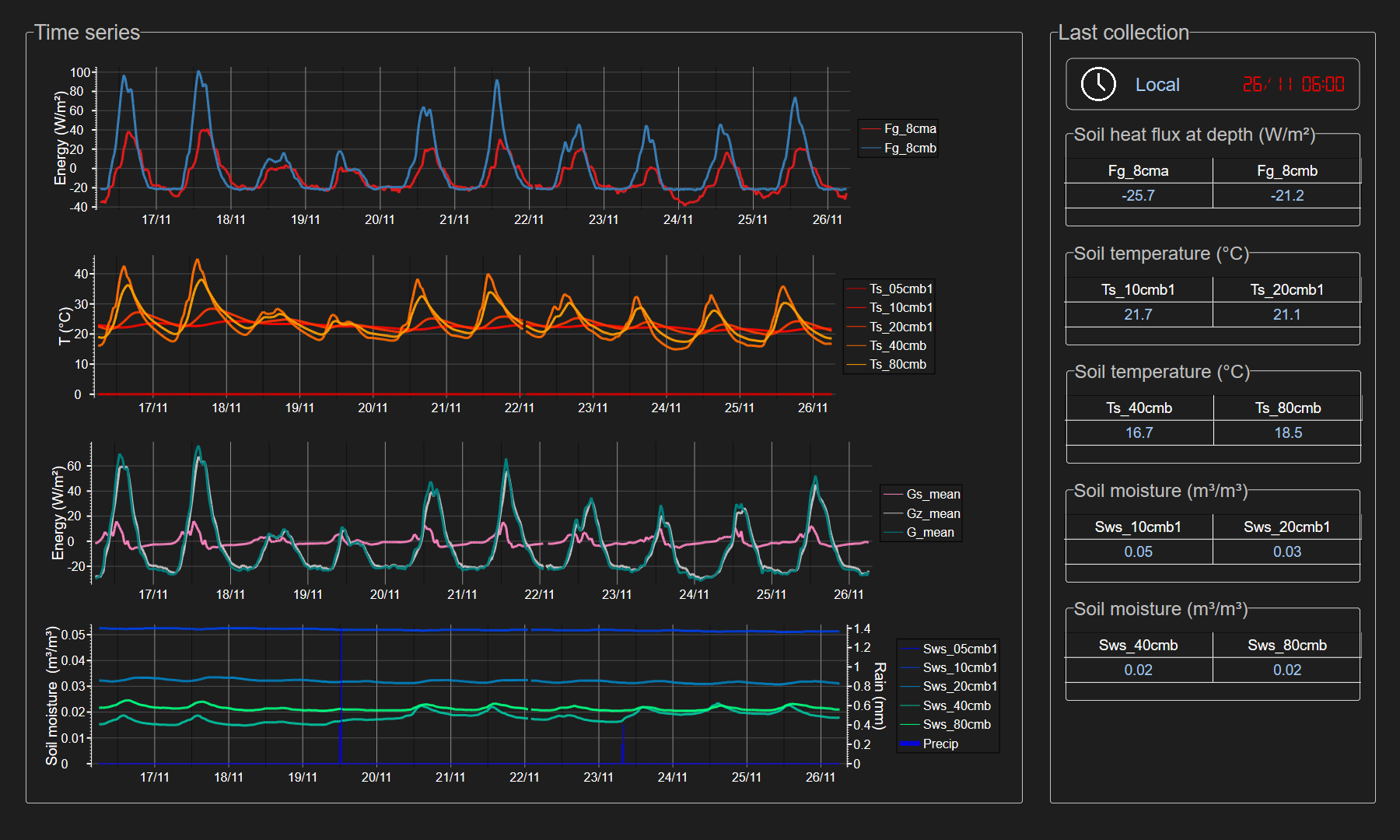The height and width of the screenshot is (840, 1400).
Task: Select the Sws_80cmb column header
Action: click(x=1286, y=646)
